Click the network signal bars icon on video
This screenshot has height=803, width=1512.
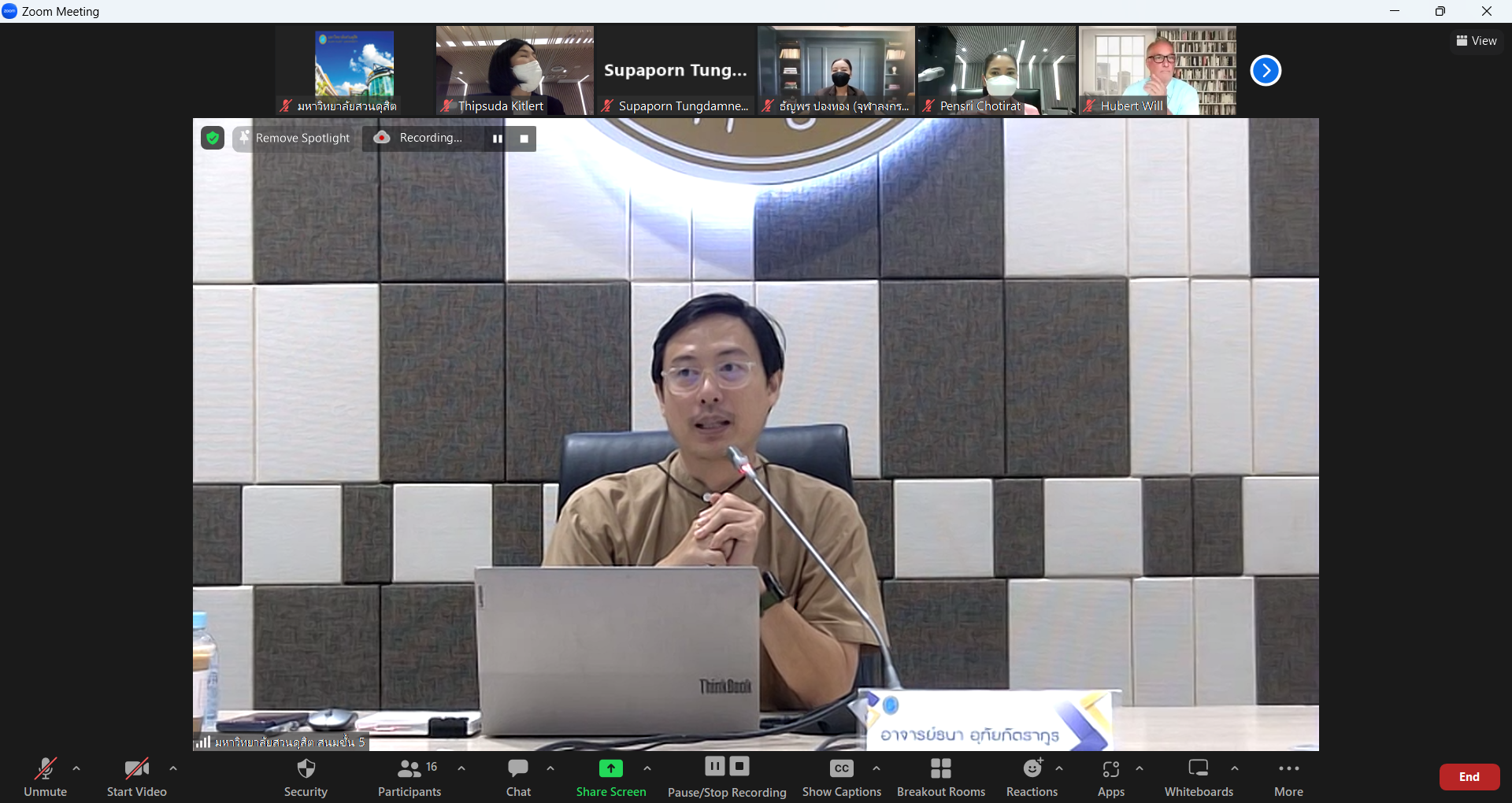coord(203,742)
